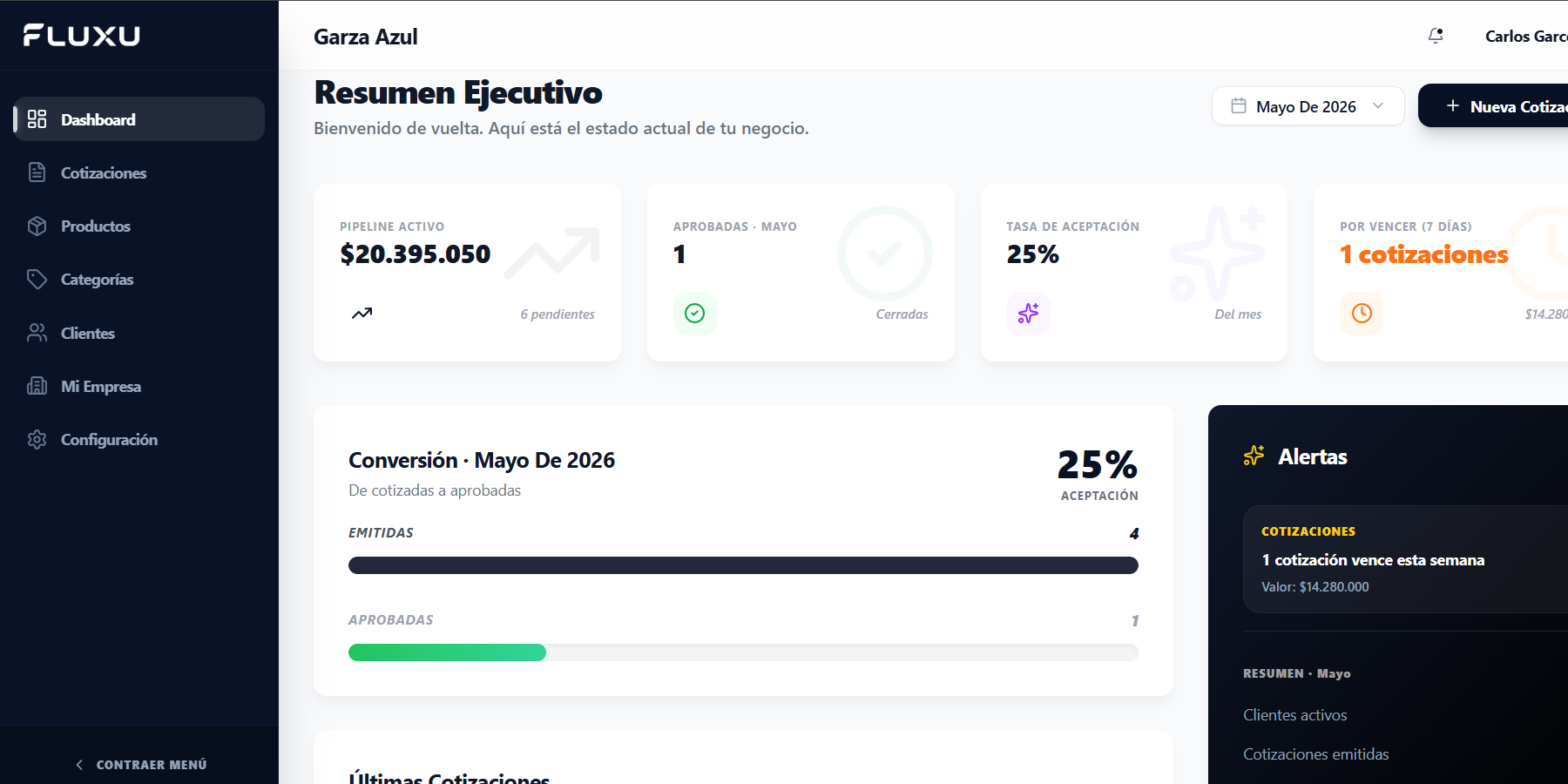Open the Aprobadas · Mayo card

pos(801,272)
